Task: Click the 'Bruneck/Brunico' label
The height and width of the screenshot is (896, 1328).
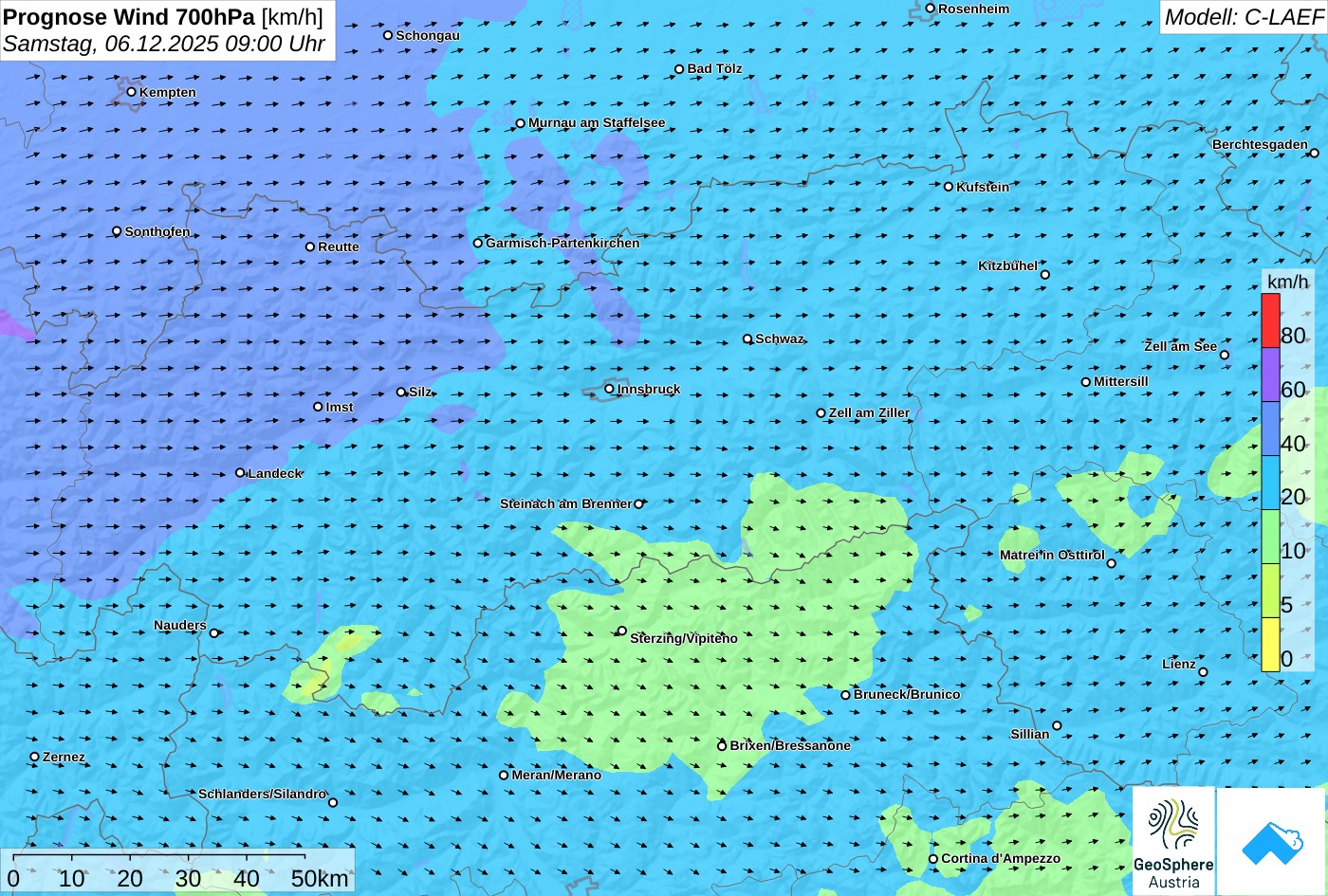Action: (907, 695)
